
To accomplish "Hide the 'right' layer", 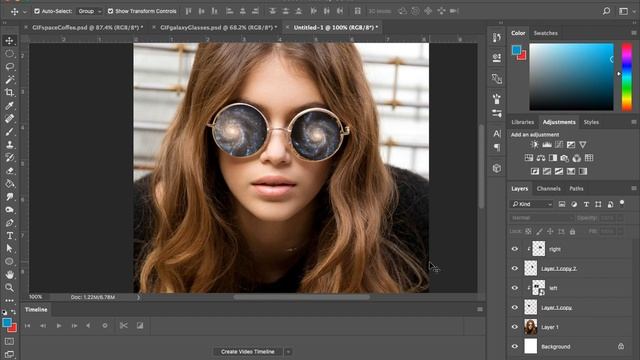I will (x=515, y=249).
